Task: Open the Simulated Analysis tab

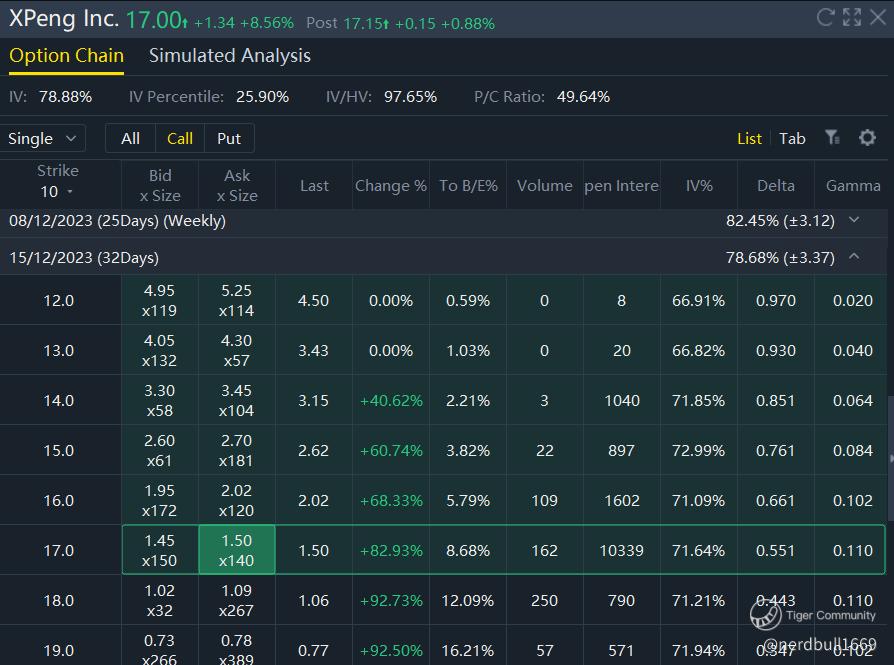Action: point(230,55)
